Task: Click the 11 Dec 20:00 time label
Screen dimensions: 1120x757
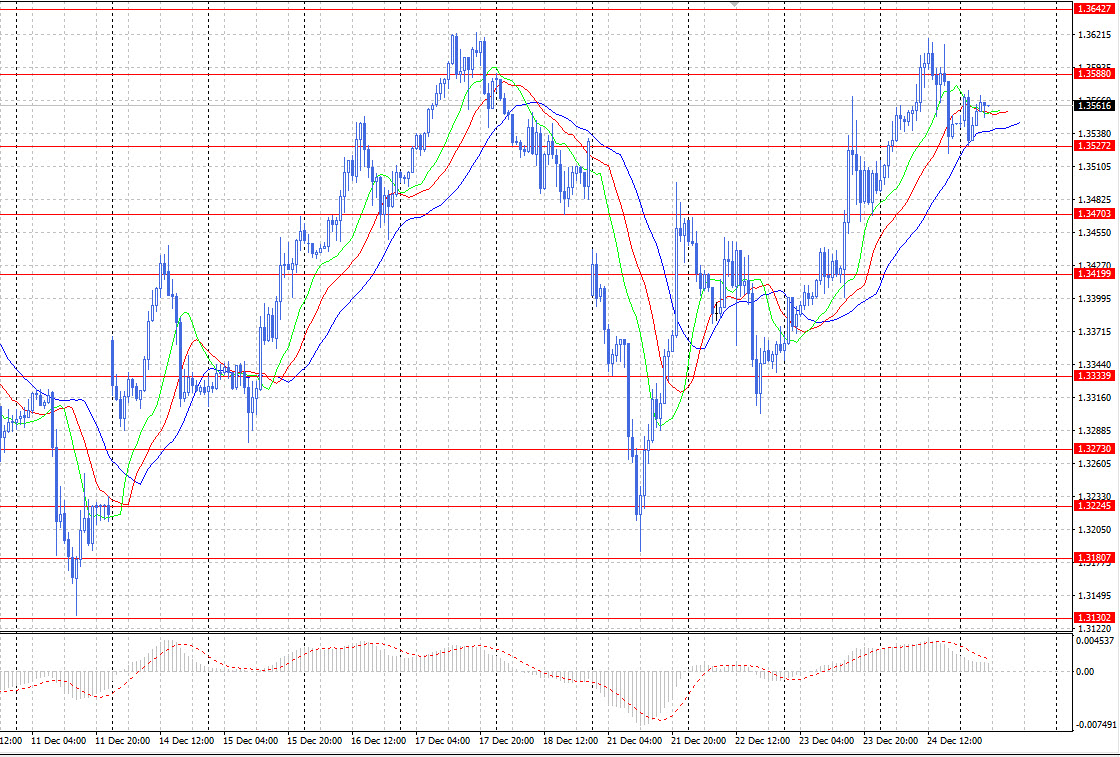Action: (122, 741)
